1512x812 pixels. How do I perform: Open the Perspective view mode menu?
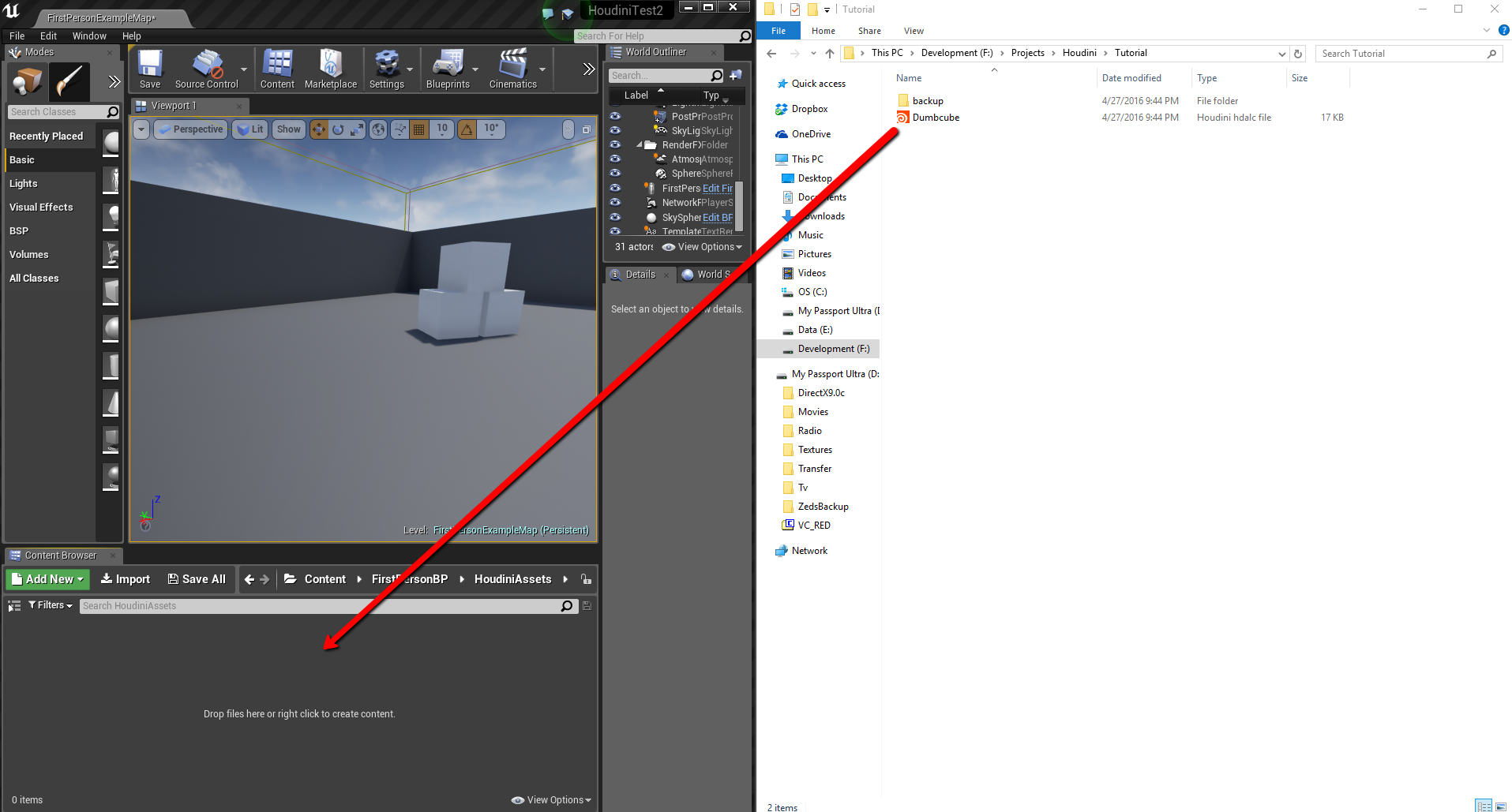[x=190, y=129]
